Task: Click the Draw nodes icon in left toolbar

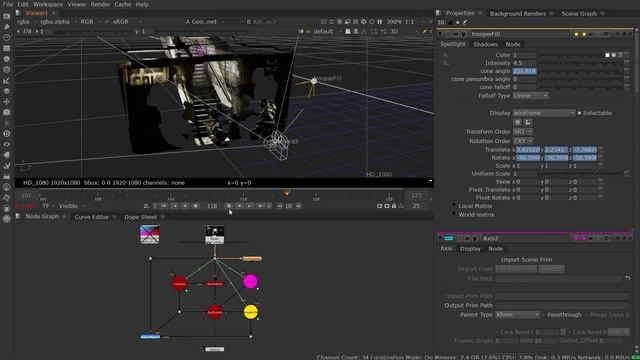Action: tap(7, 27)
